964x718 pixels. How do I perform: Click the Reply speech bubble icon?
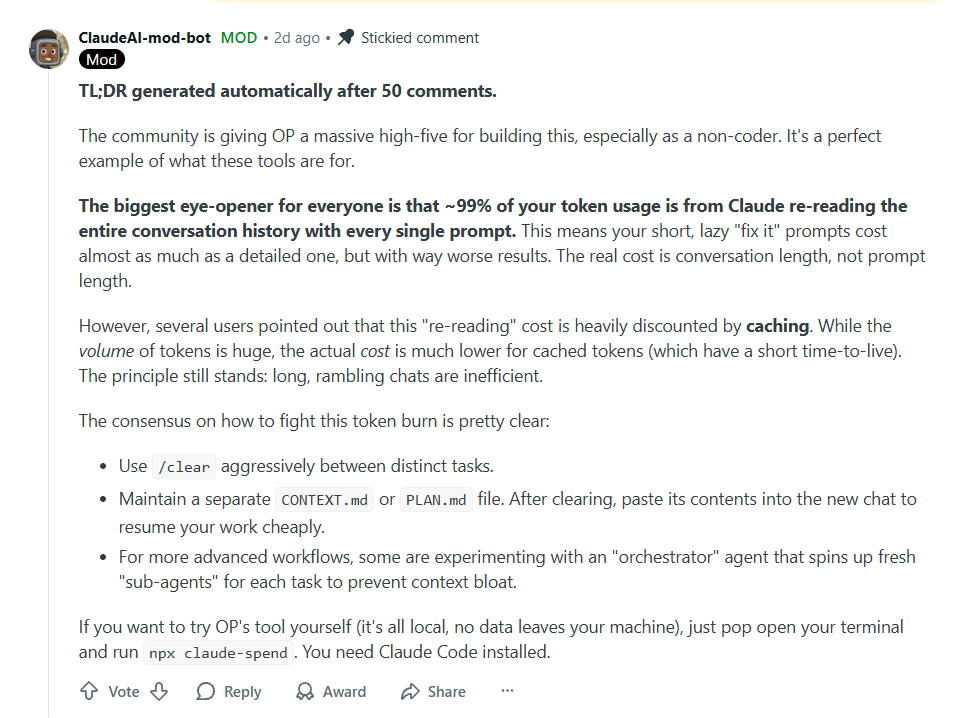click(x=203, y=691)
